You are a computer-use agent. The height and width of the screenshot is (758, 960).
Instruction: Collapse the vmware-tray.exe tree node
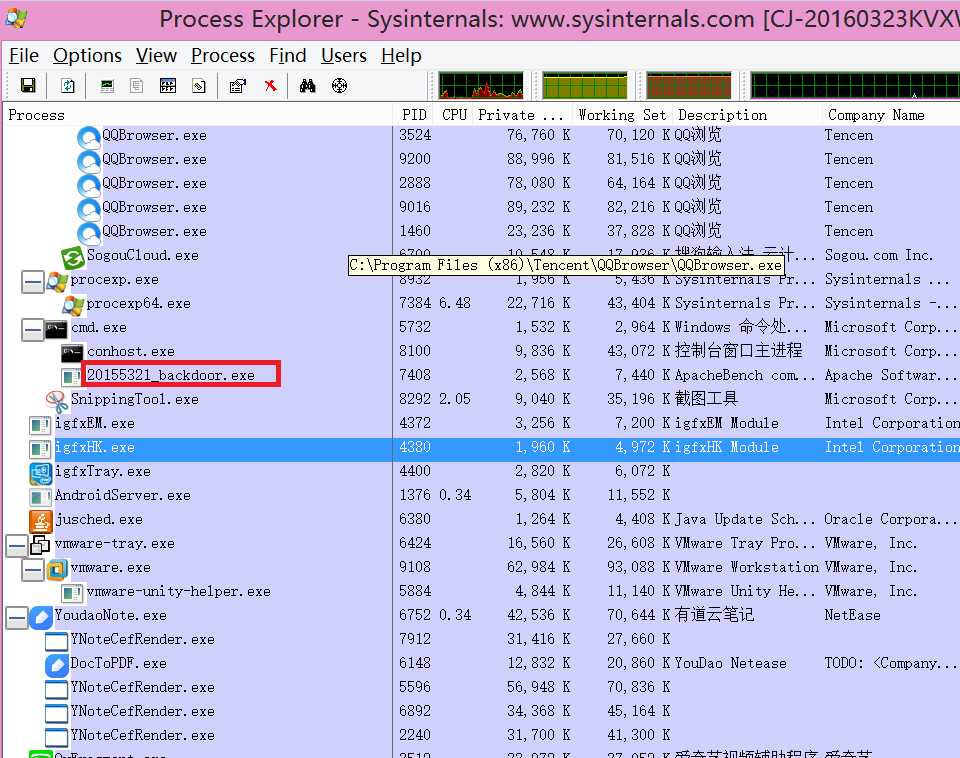coord(17,546)
